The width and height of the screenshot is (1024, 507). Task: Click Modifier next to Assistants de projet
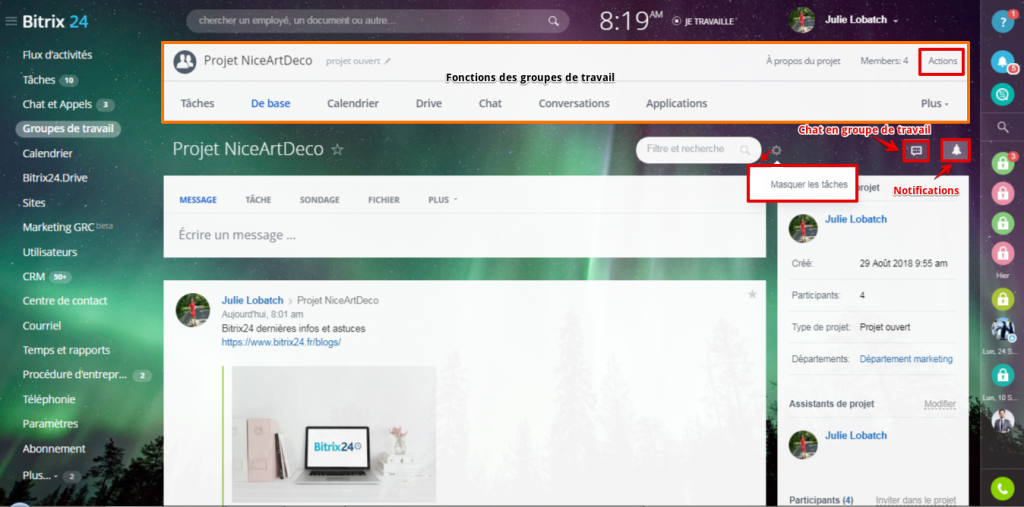[940, 404]
